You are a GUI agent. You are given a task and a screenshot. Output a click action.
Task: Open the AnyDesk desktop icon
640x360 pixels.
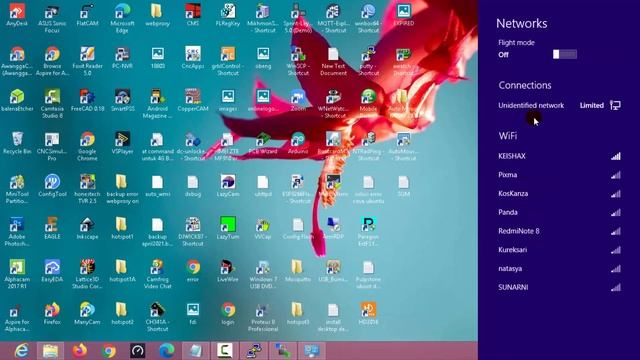click(x=17, y=15)
